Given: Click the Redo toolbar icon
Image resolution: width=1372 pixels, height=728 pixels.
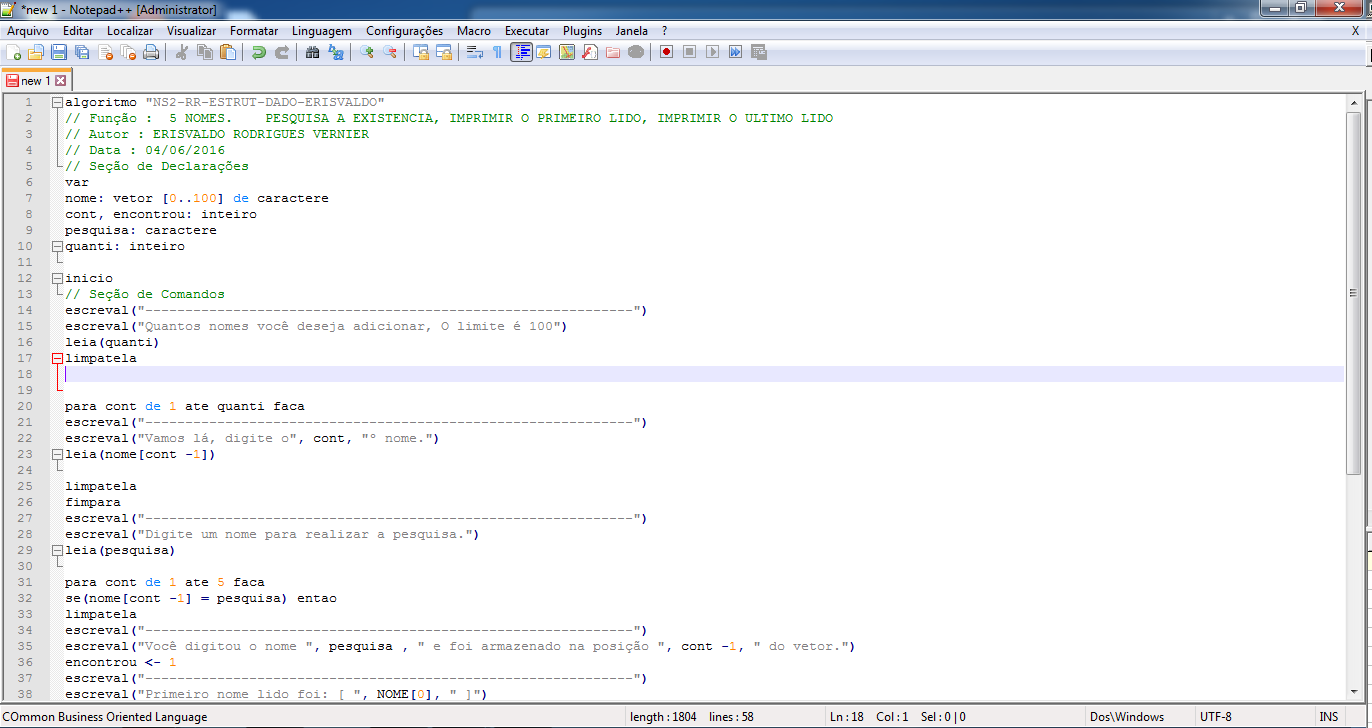Looking at the screenshot, I should tap(282, 52).
